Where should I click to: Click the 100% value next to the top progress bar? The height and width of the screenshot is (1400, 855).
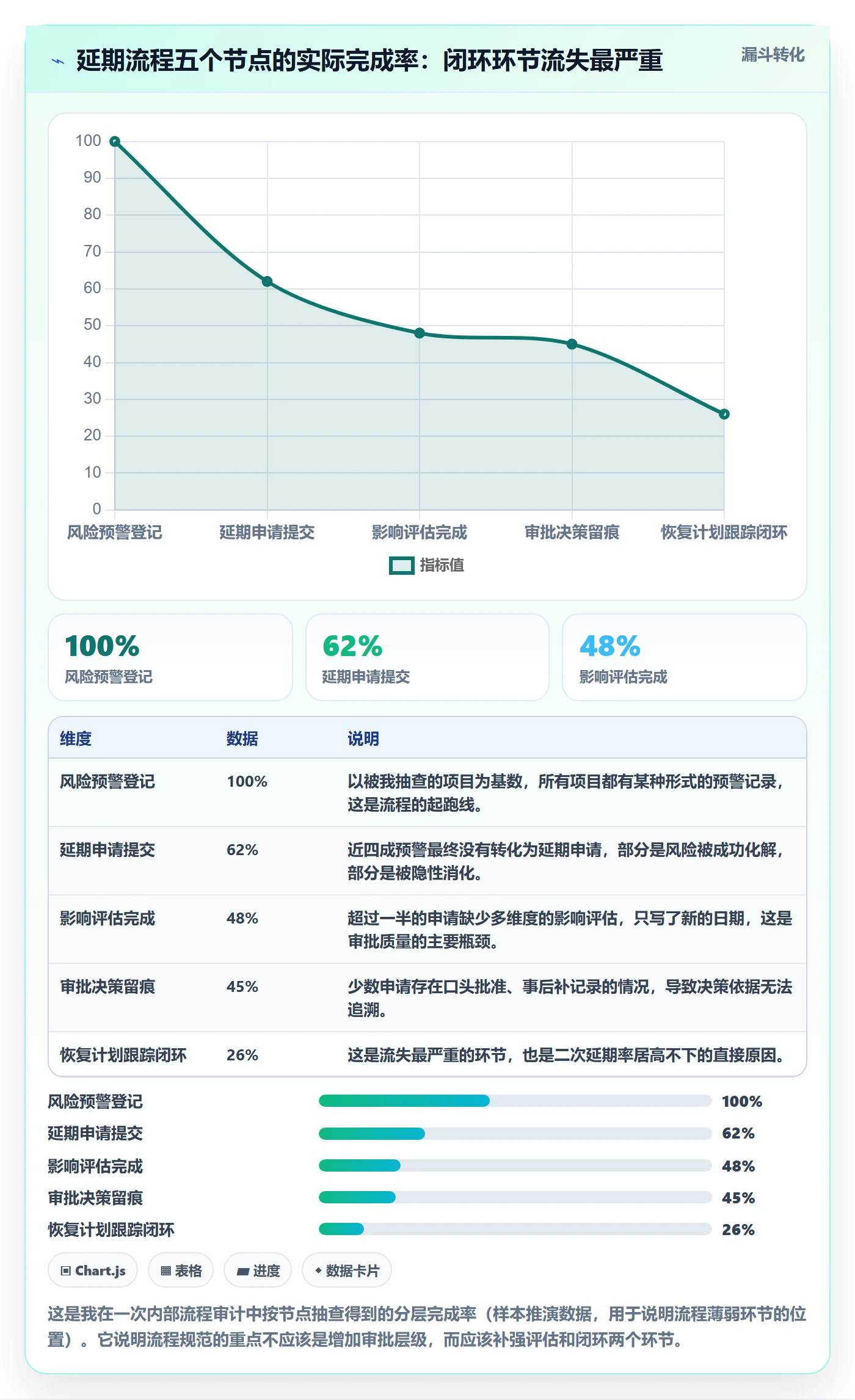point(742,1101)
